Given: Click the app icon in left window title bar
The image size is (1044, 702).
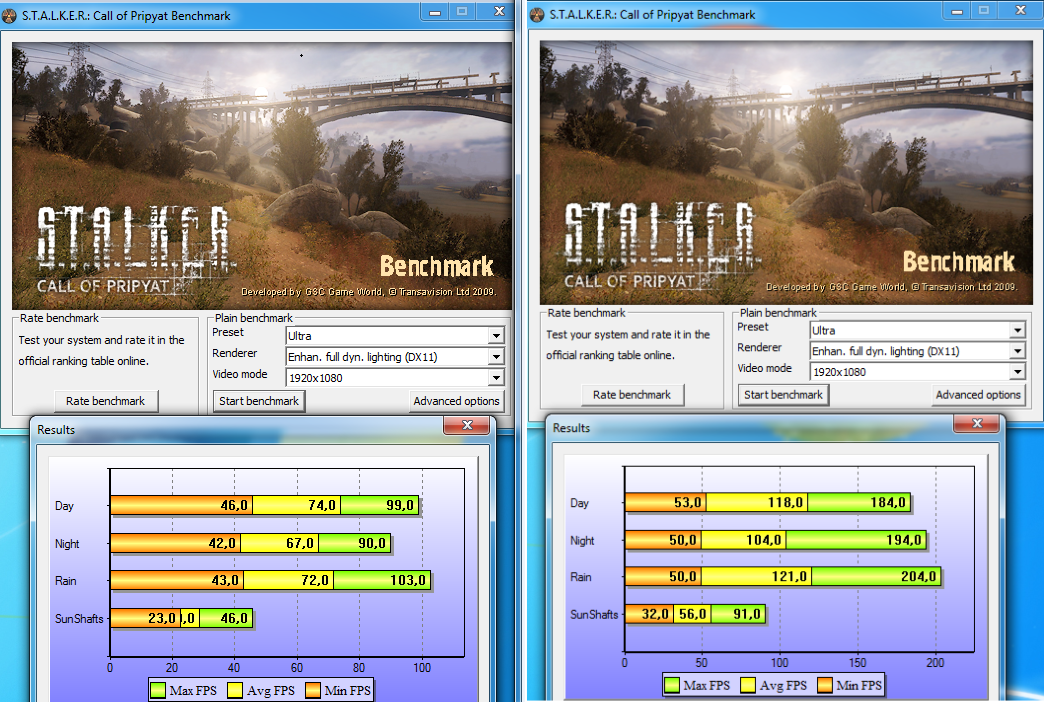Looking at the screenshot, I should (x=9, y=15).
